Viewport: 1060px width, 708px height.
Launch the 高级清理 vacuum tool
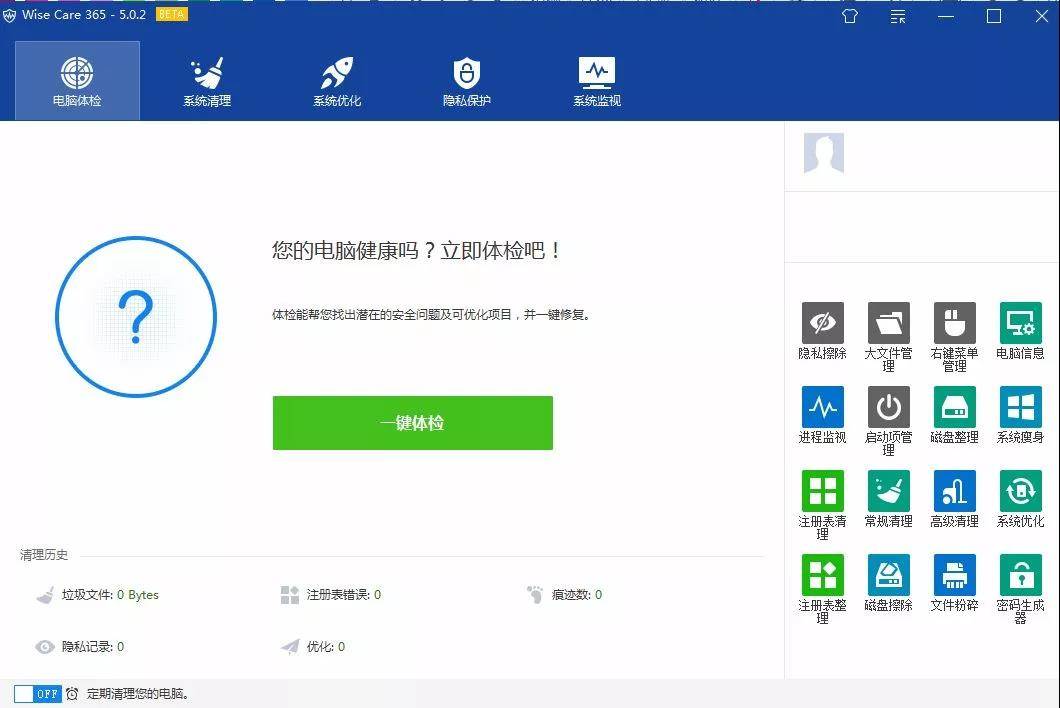click(954, 498)
